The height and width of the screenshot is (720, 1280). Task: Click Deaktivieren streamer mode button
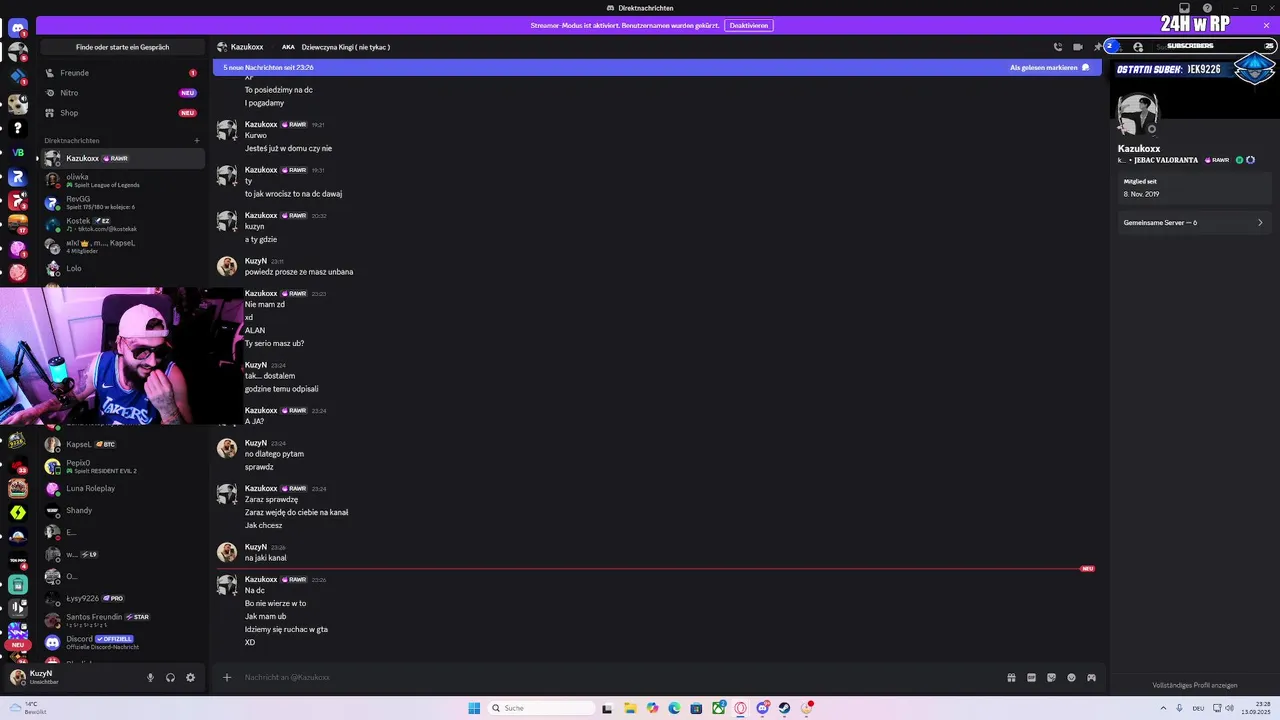point(748,25)
